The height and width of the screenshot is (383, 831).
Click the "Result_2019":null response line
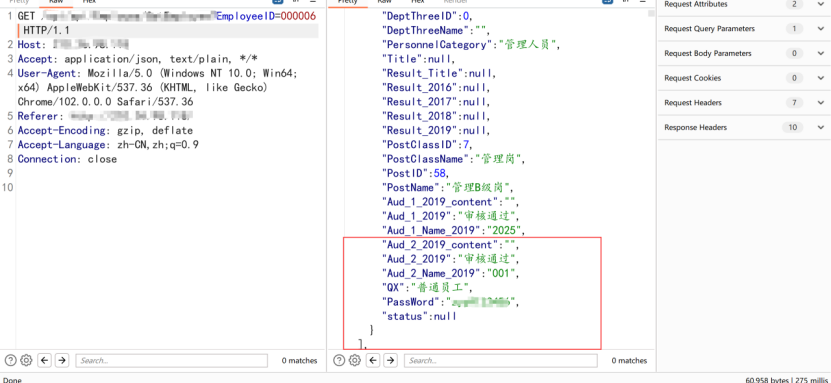(x=436, y=130)
